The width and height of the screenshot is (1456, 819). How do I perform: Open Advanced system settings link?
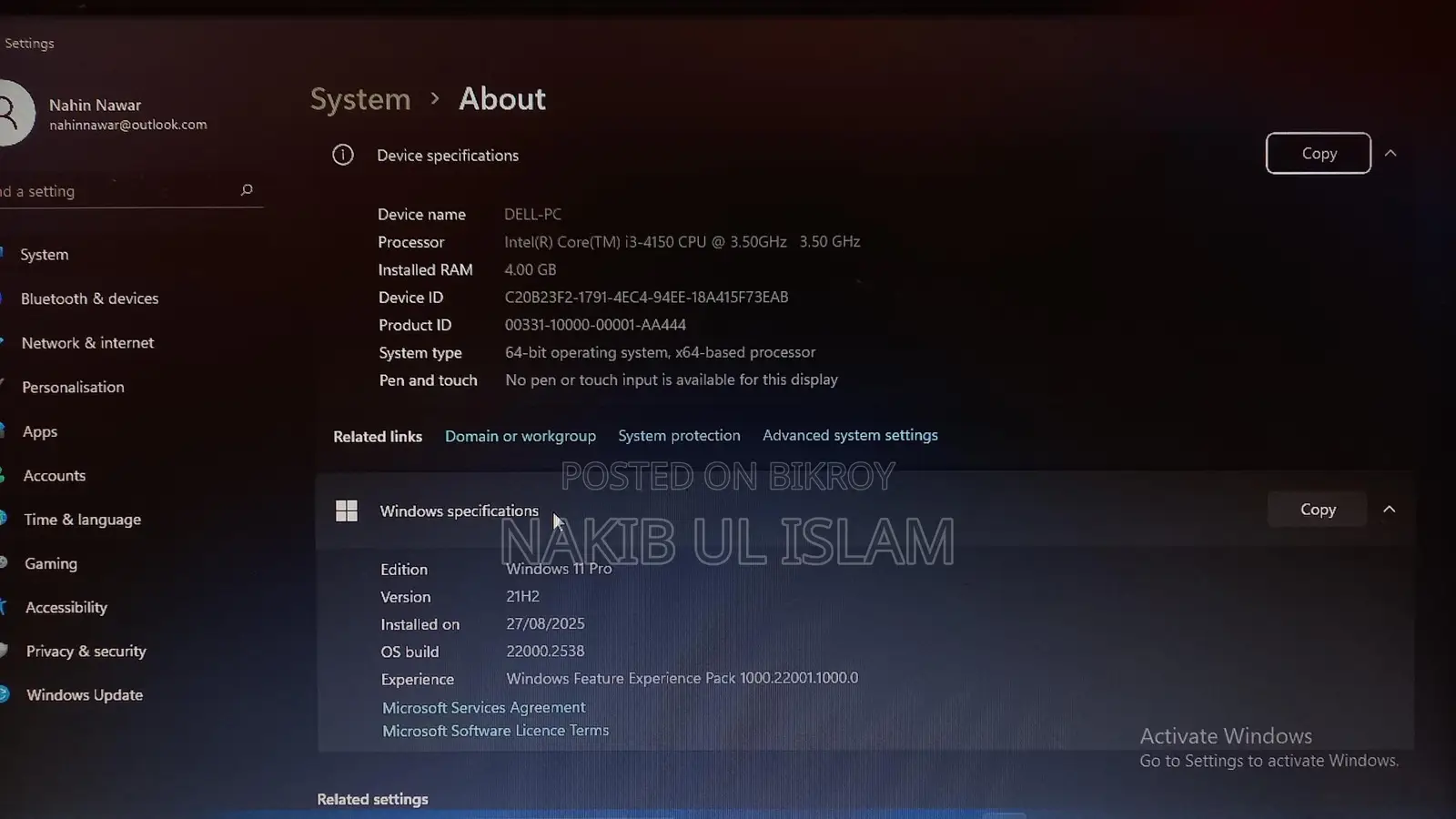pyautogui.click(x=850, y=435)
